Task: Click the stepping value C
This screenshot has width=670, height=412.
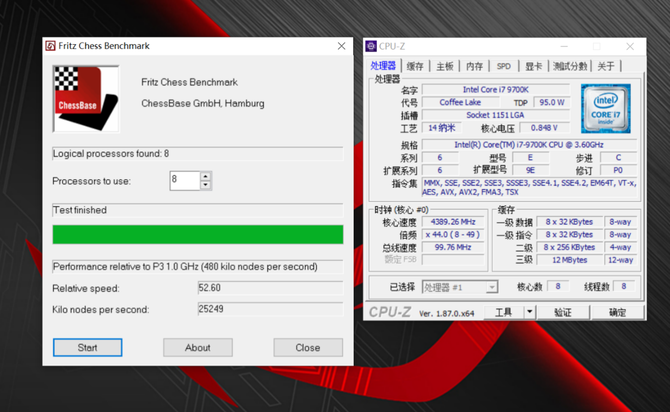Action: pos(618,157)
